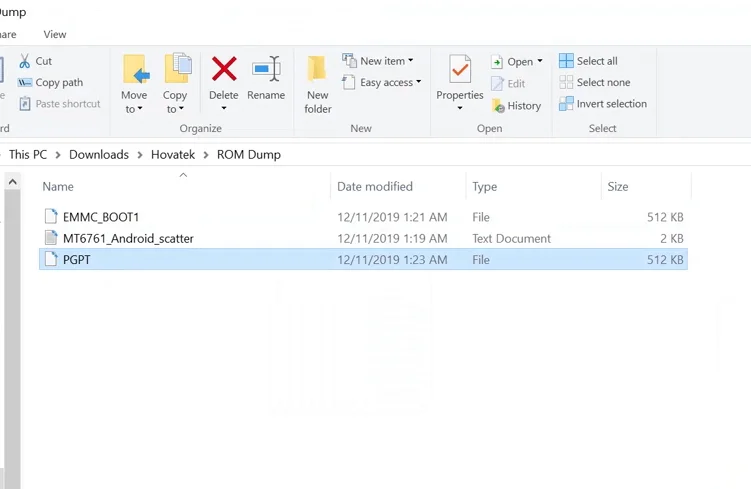Open the Easy access dropdown arrow
751x489 pixels.
418,82
